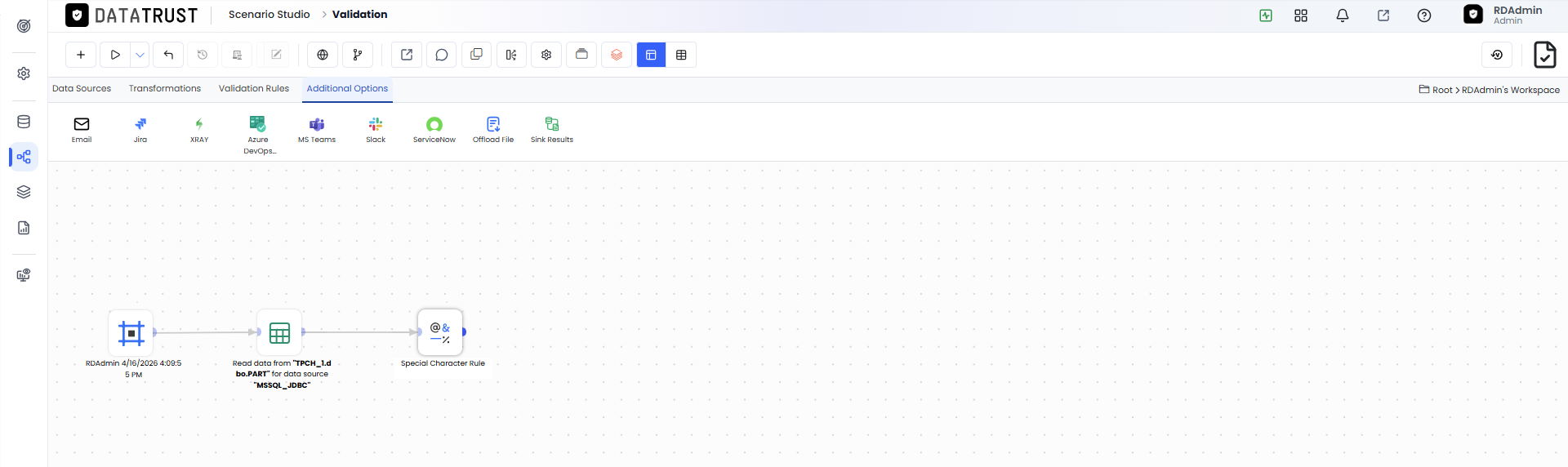Open the reports icon in the sidebar
The width and height of the screenshot is (1568, 467).
point(24,228)
